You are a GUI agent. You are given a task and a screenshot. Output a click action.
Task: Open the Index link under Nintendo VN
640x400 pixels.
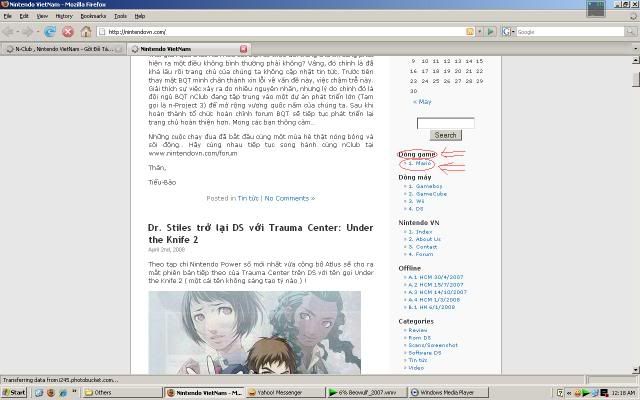point(420,232)
